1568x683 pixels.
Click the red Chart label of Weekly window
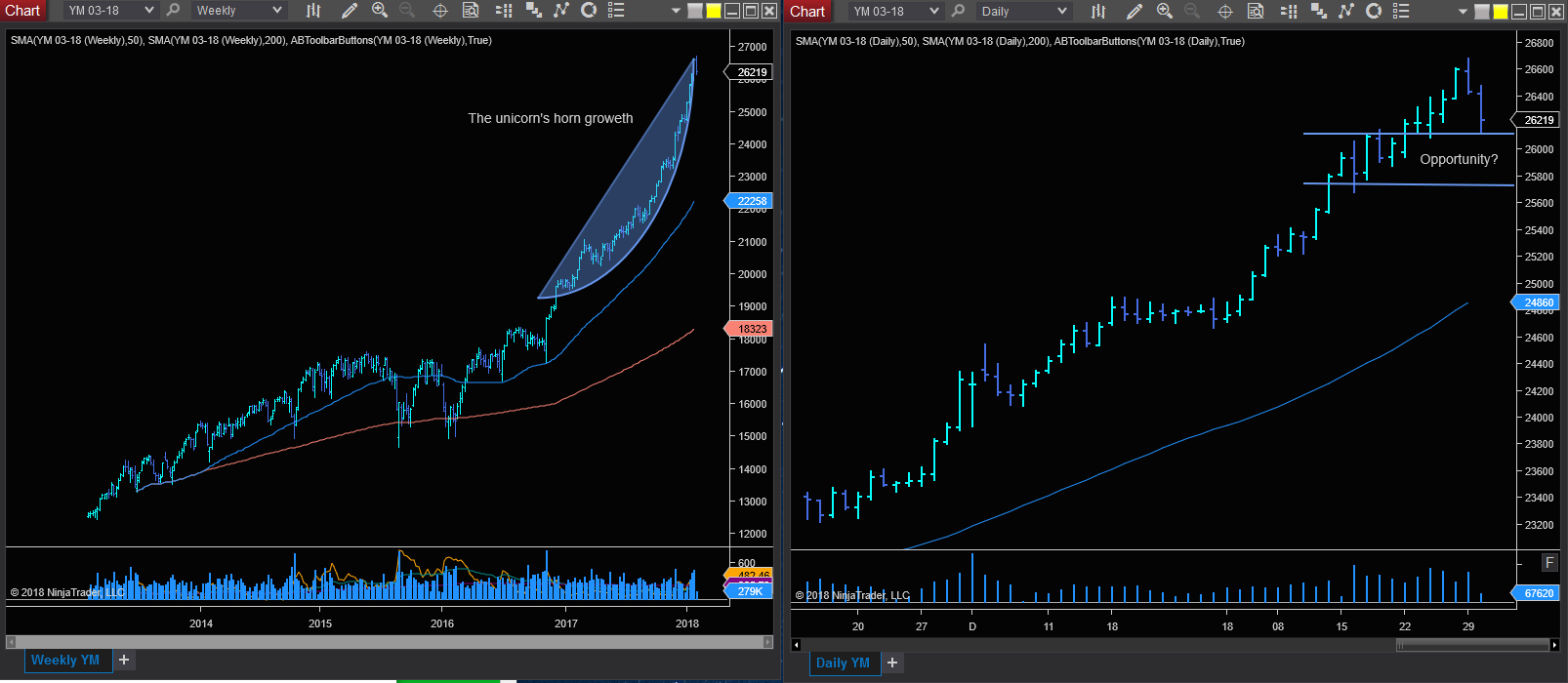[x=22, y=11]
